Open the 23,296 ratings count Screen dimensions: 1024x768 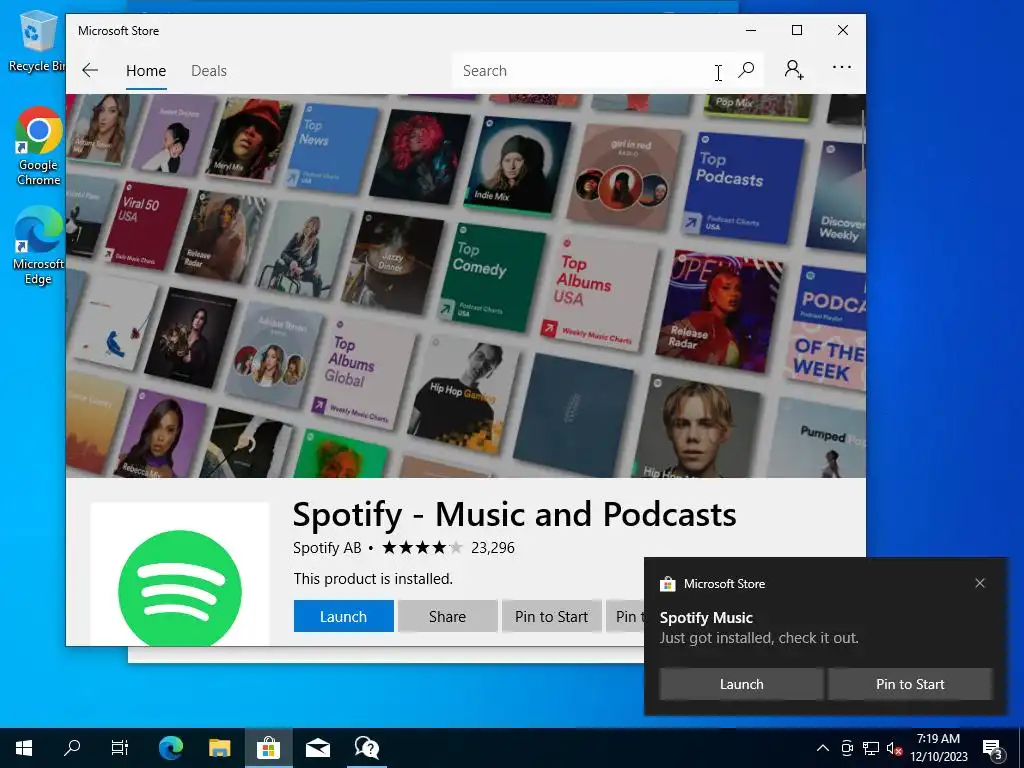pyautogui.click(x=493, y=547)
